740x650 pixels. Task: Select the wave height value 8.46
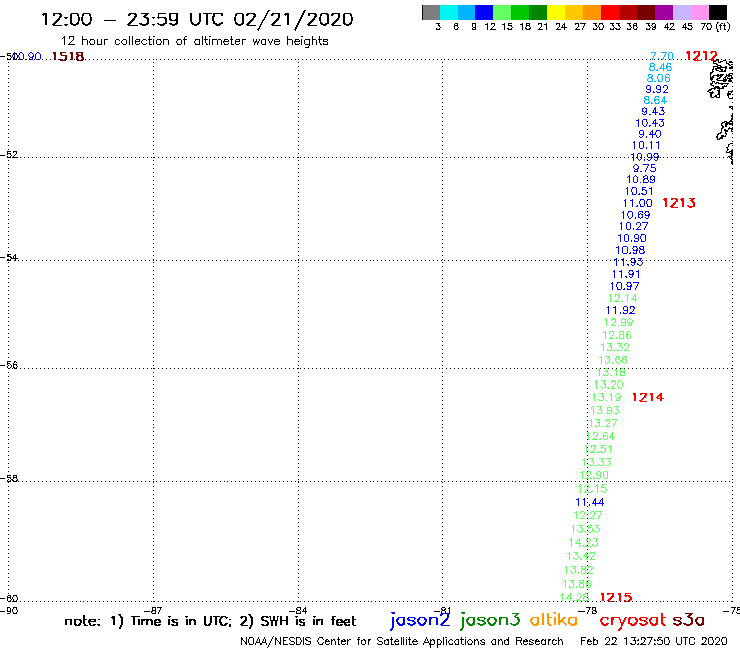pyautogui.click(x=660, y=67)
